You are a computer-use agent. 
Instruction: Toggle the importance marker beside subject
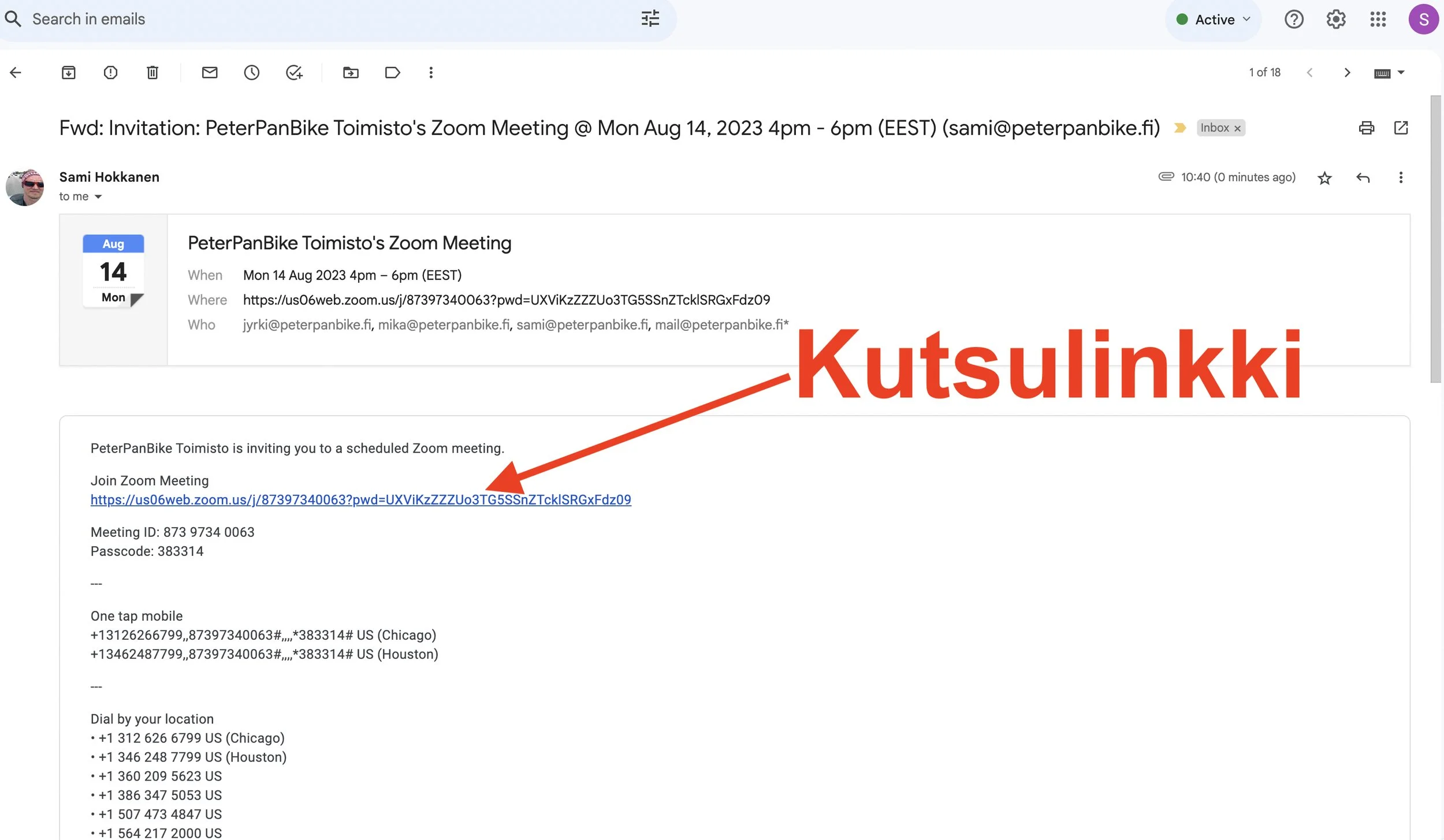click(1179, 128)
